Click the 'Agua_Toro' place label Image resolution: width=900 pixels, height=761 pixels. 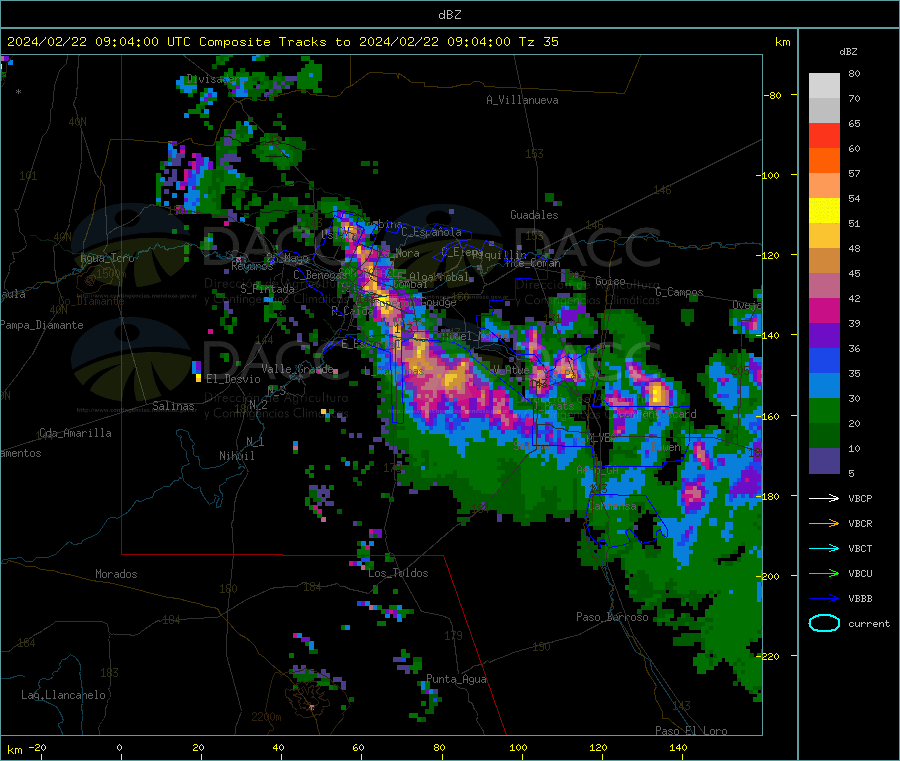pyautogui.click(x=107, y=258)
